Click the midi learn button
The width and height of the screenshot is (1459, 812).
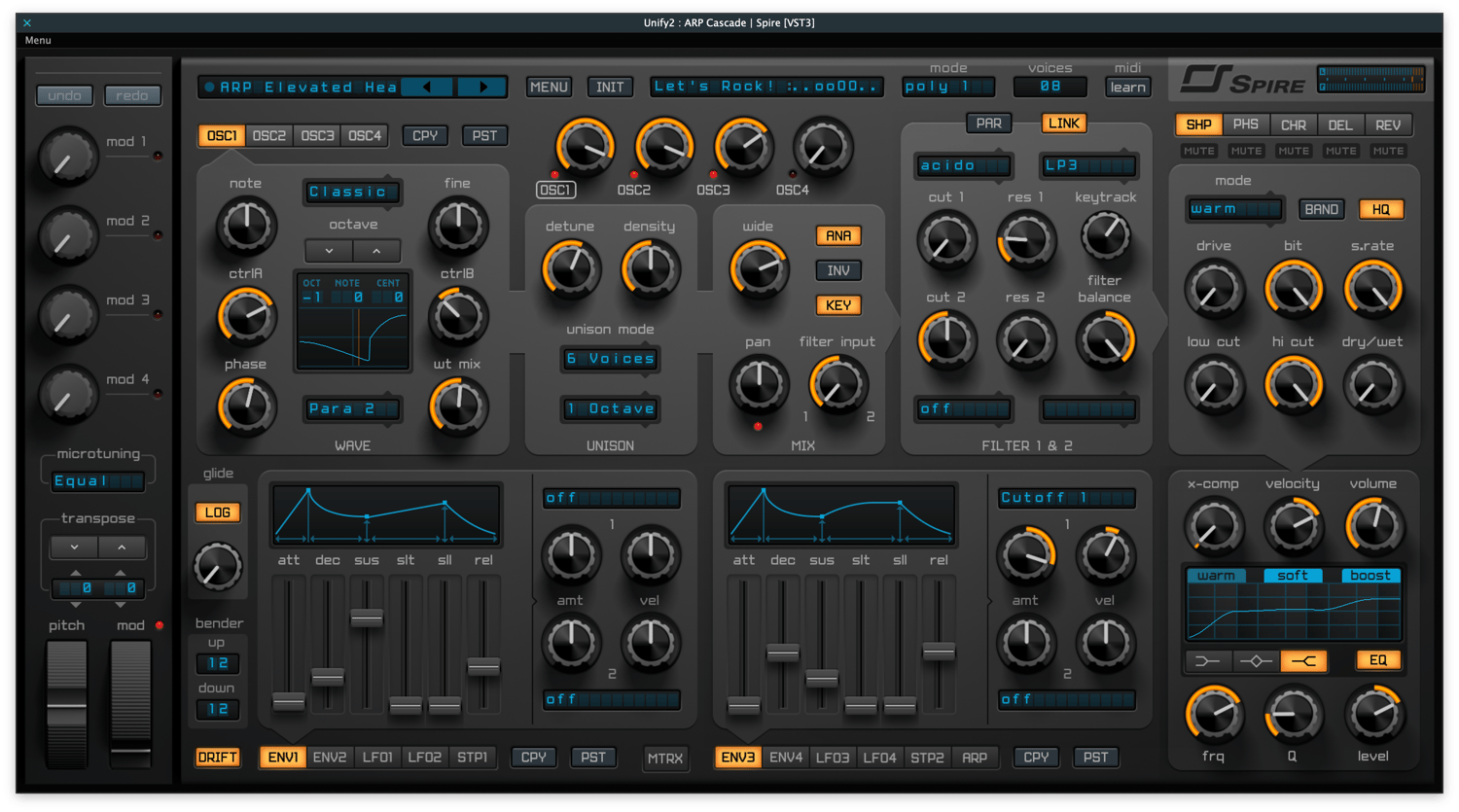[x=1128, y=87]
